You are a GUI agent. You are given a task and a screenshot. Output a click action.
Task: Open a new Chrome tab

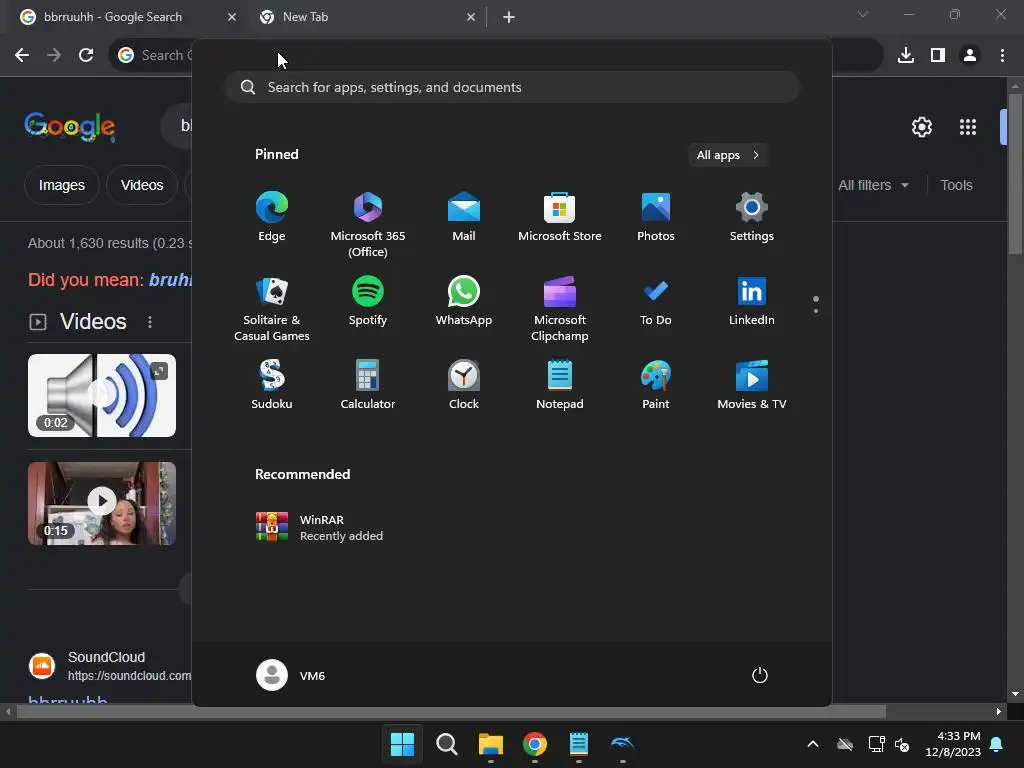[x=509, y=17]
